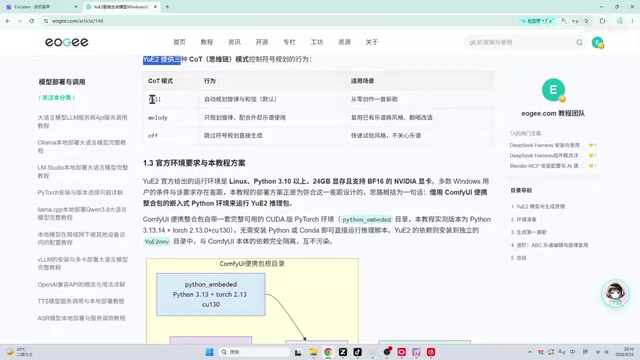Image resolution: width=640 pixels, height=360 pixels.
Task: Open the PyTorch安装与版本选择 sidebar link
Action: point(80,192)
